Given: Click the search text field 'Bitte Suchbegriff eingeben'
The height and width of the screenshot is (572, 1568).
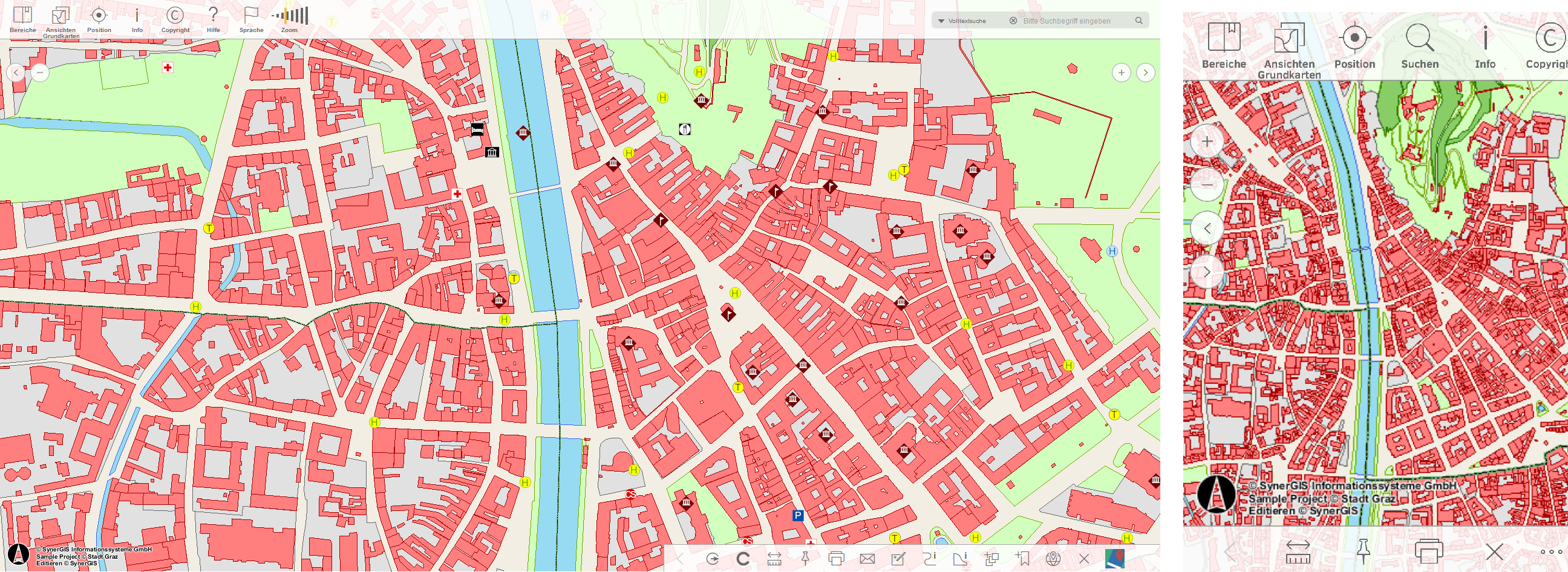Looking at the screenshot, I should point(1074,21).
